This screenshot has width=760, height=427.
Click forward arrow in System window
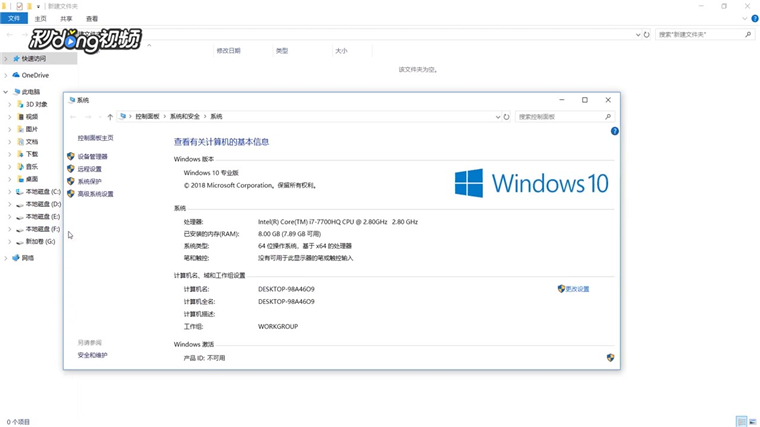point(88,117)
